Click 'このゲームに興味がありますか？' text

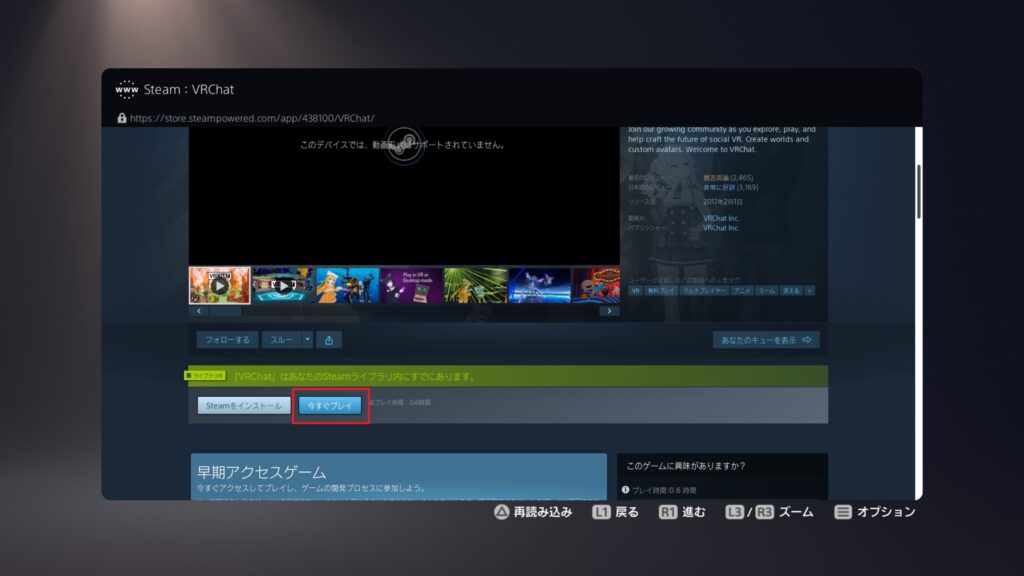pyautogui.click(x=686, y=466)
